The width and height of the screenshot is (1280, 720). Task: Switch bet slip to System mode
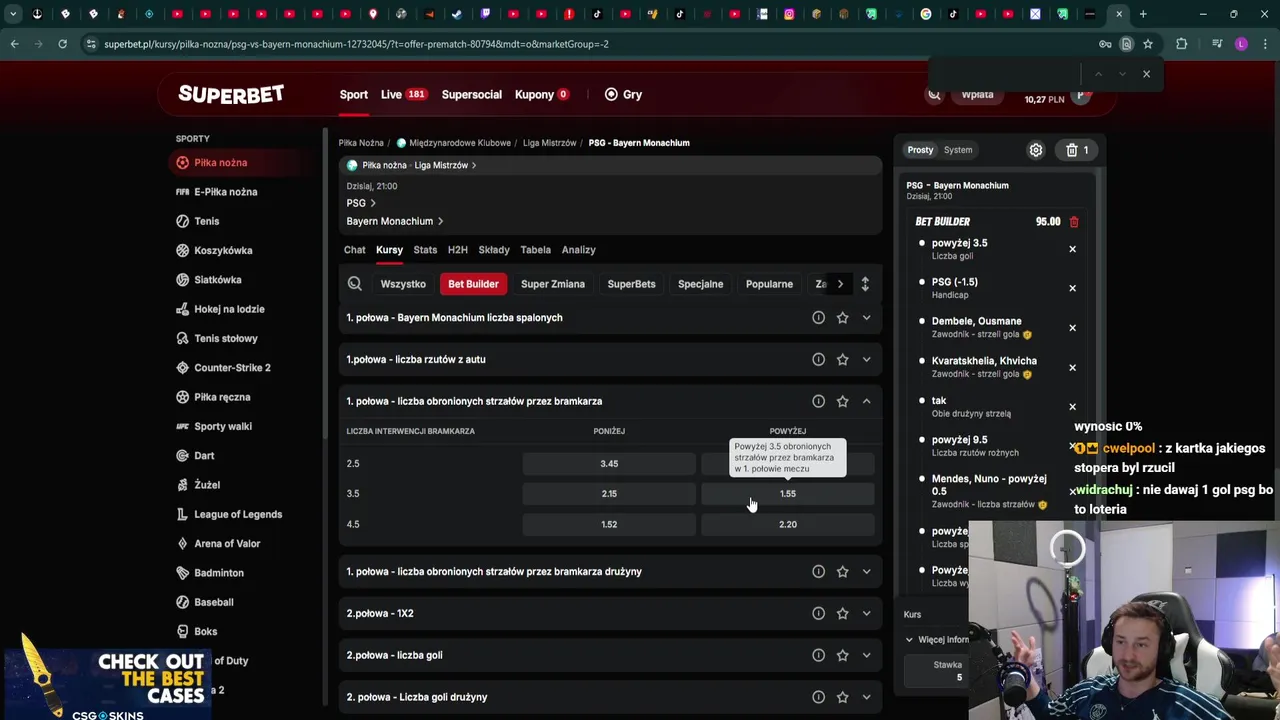click(x=958, y=150)
